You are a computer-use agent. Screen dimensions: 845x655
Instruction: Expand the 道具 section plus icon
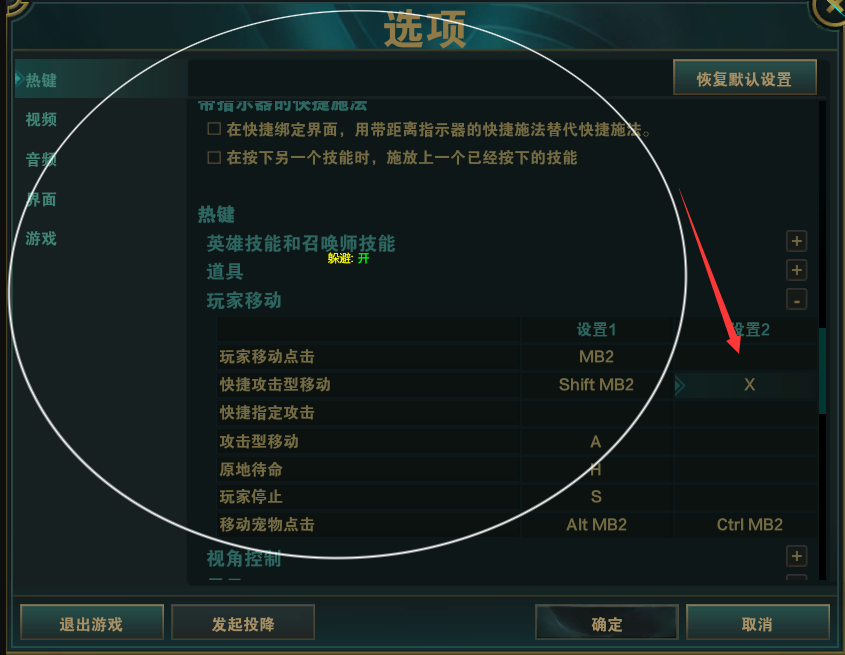click(796, 270)
